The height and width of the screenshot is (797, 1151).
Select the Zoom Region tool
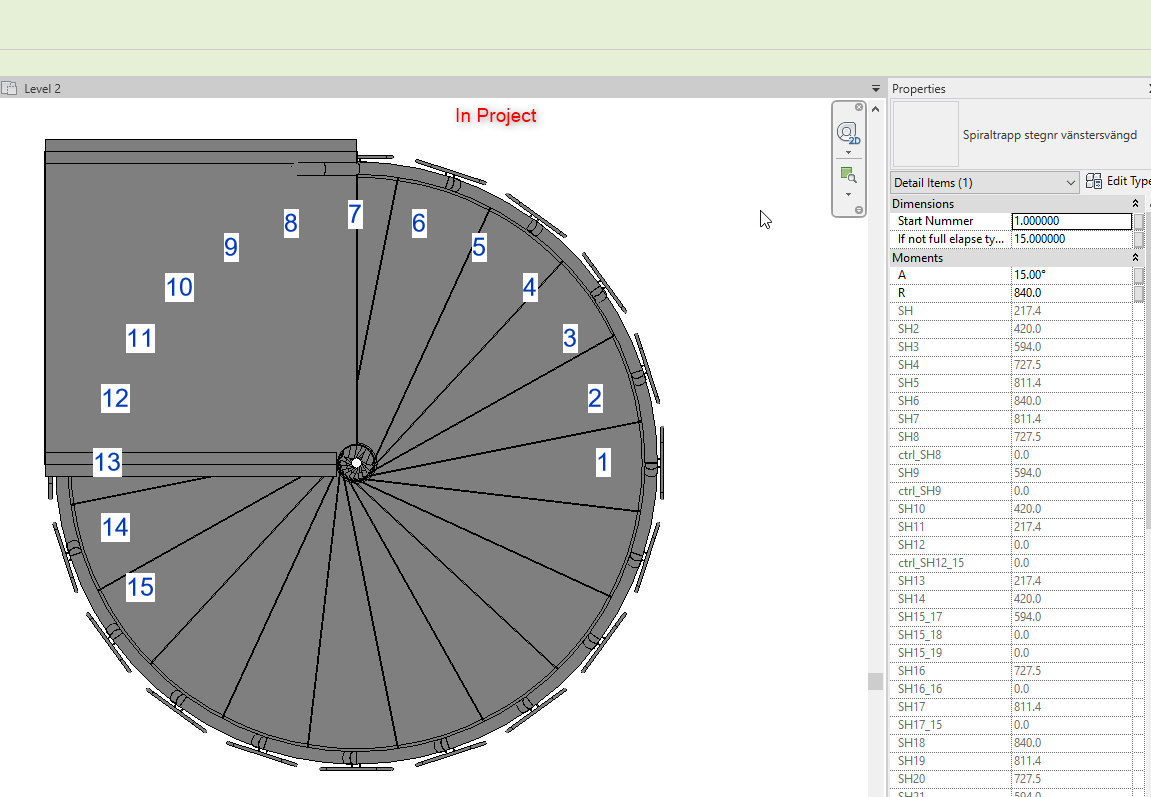coord(847,173)
